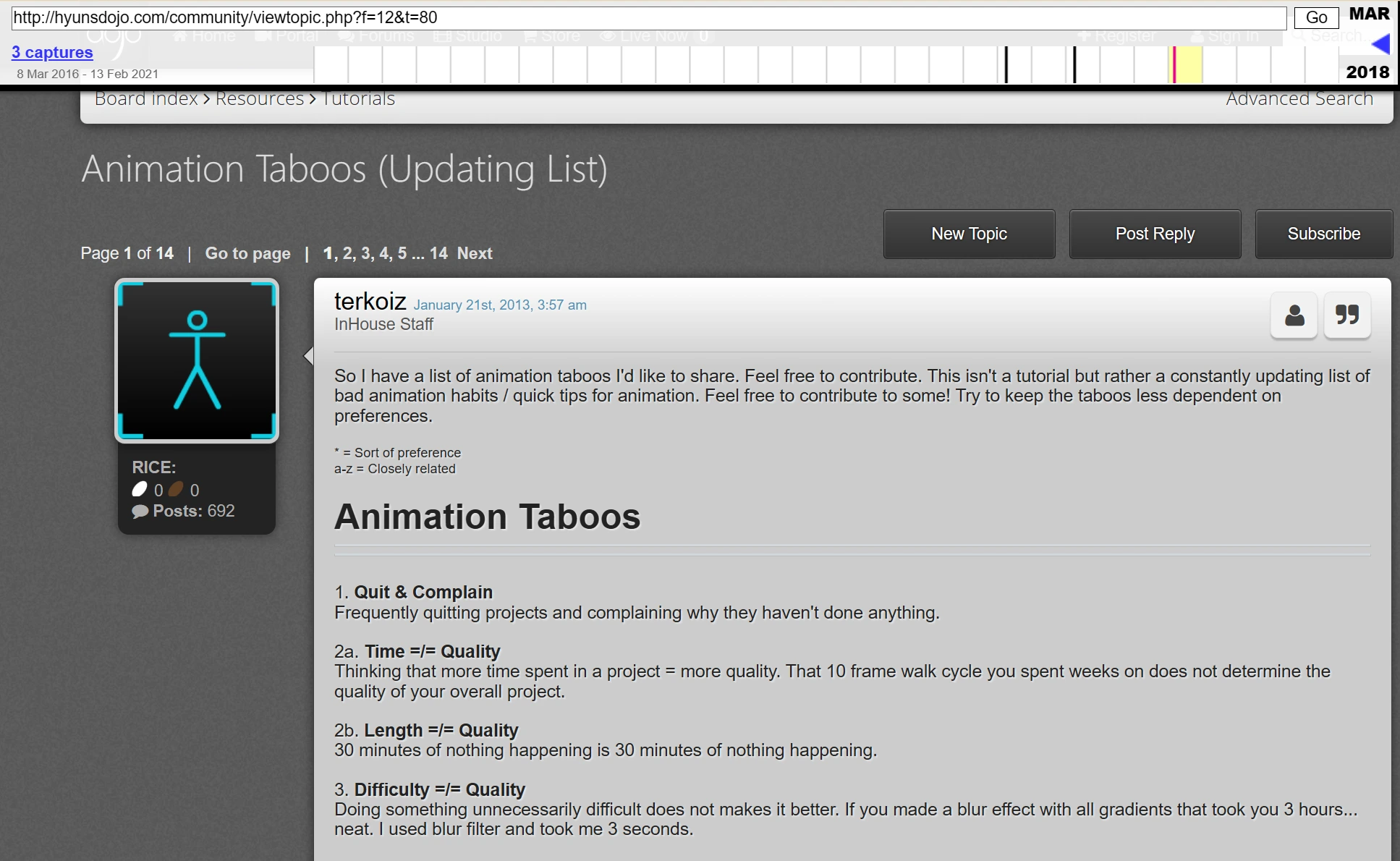The width and height of the screenshot is (1400, 861).
Task: Open the Go to page selector
Action: coord(247,253)
